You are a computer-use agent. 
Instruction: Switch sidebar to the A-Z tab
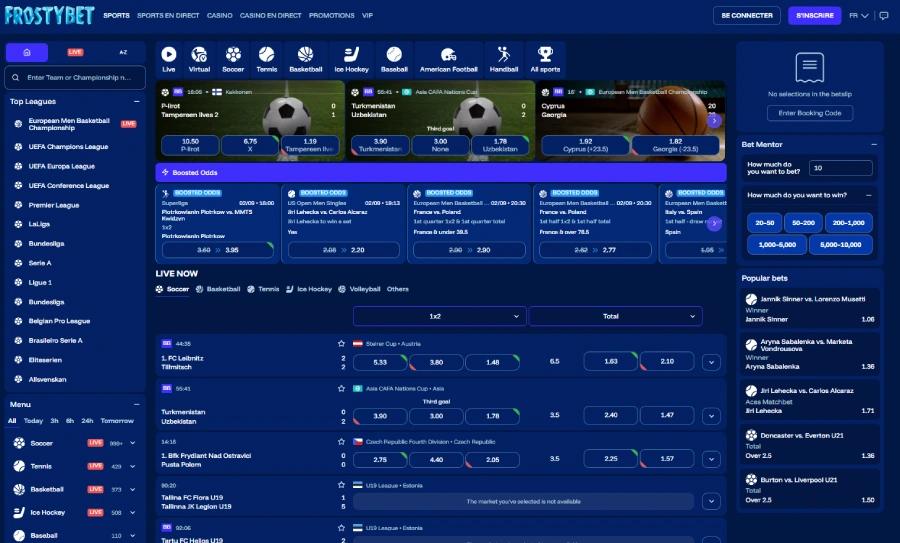123,52
